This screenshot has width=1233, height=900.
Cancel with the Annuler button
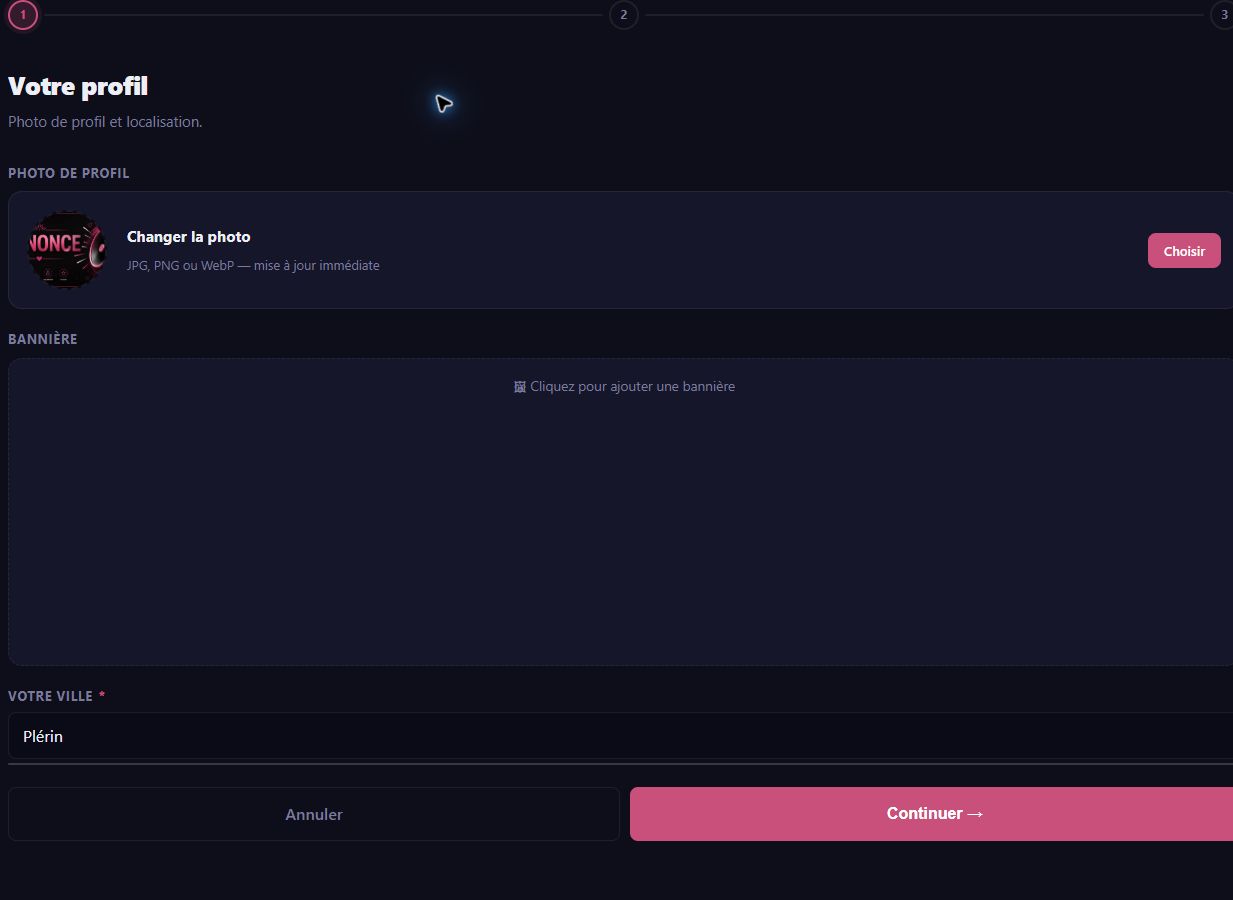tap(314, 814)
